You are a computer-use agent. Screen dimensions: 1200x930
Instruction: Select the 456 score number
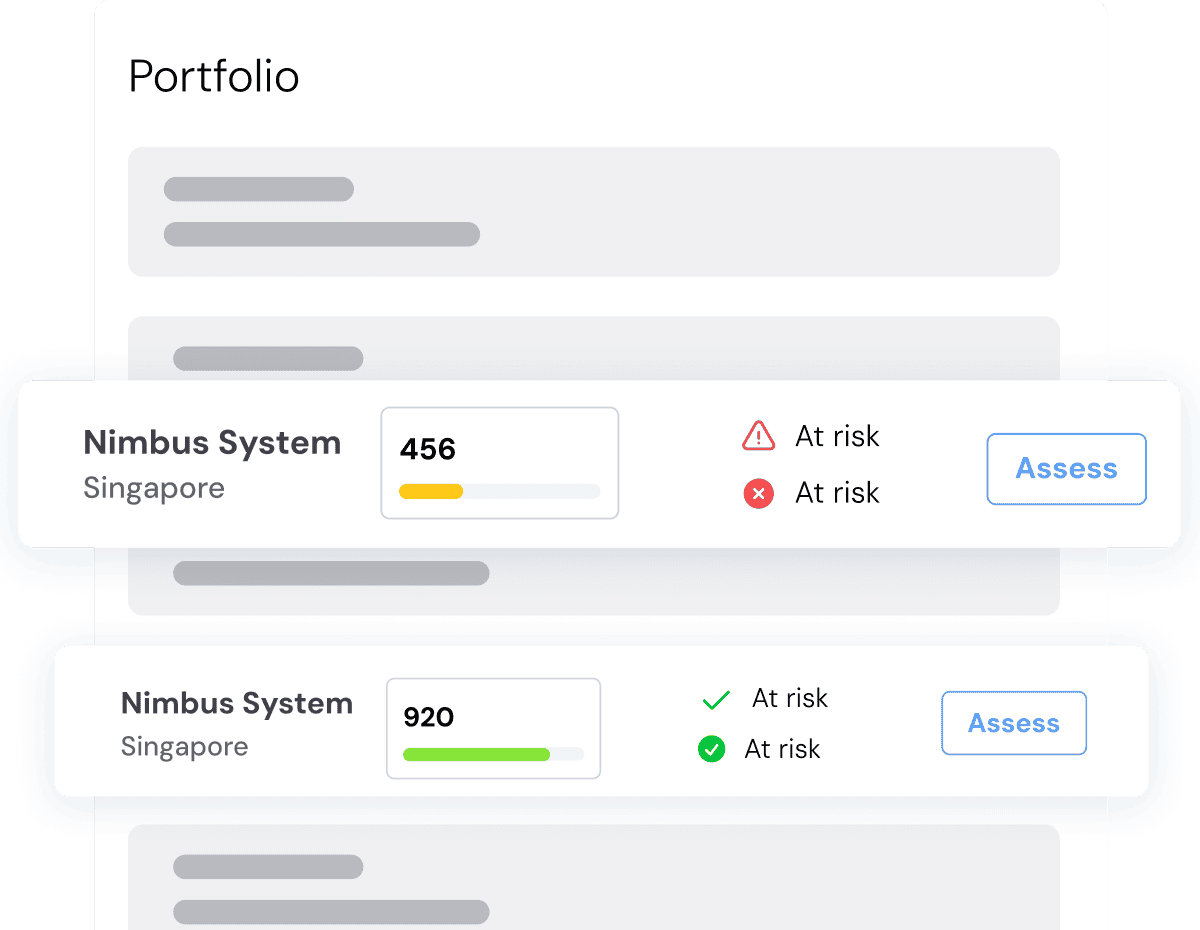click(x=428, y=450)
